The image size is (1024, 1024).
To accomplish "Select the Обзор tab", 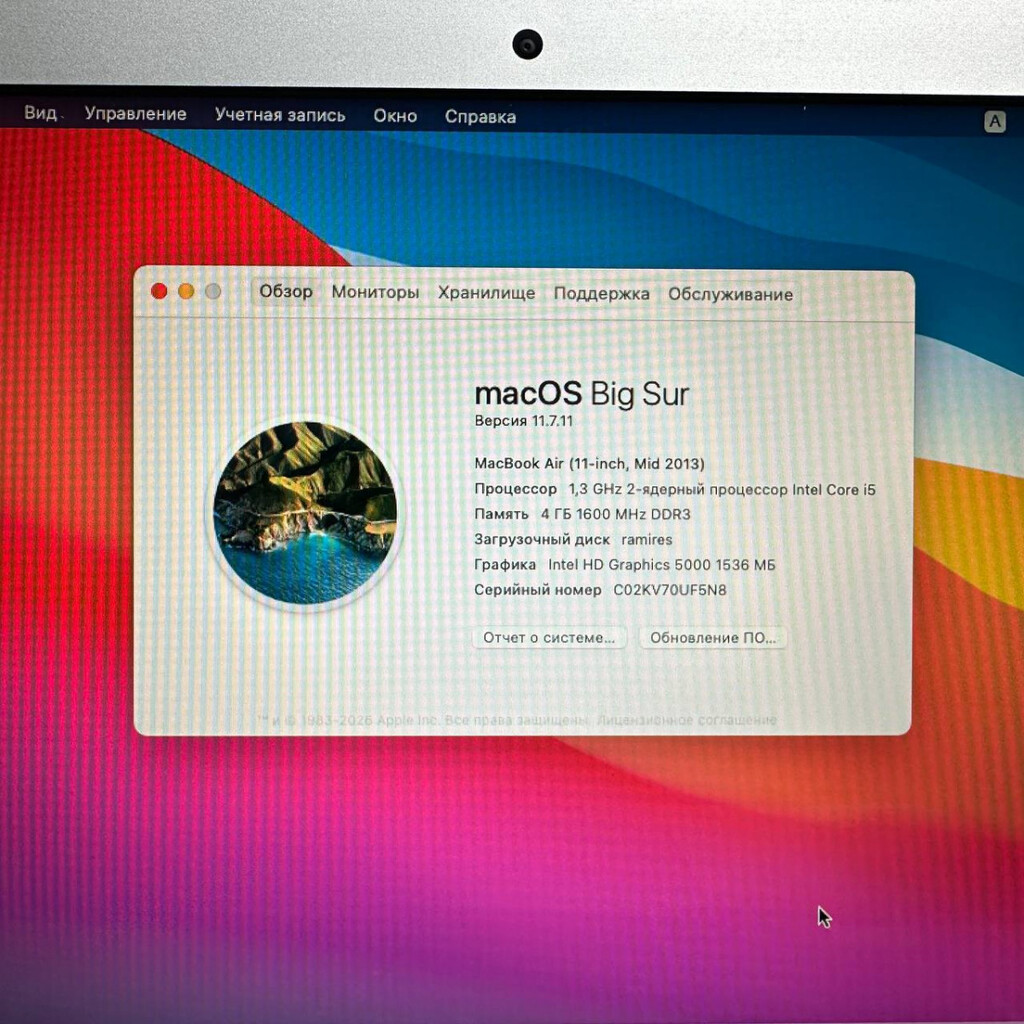I will [286, 292].
